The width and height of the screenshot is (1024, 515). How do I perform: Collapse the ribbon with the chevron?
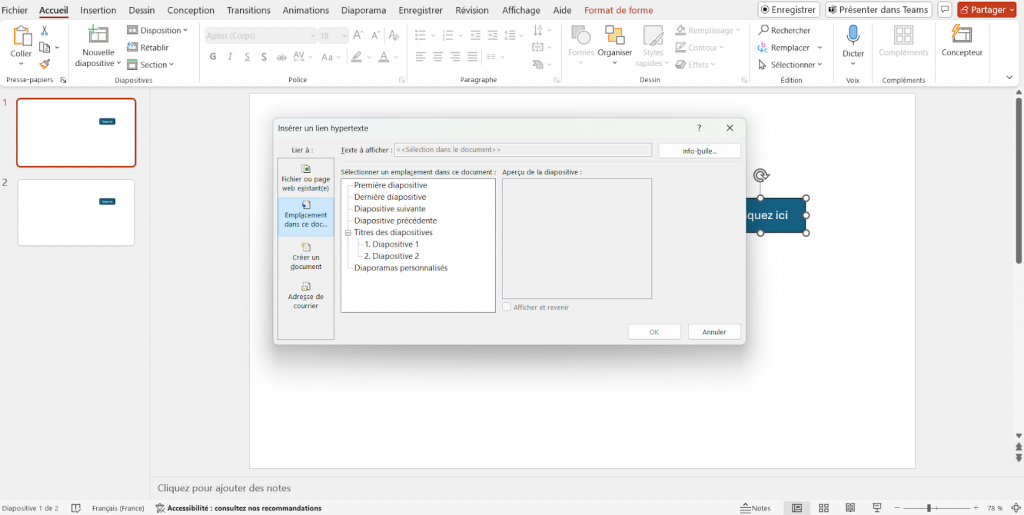click(x=1010, y=78)
